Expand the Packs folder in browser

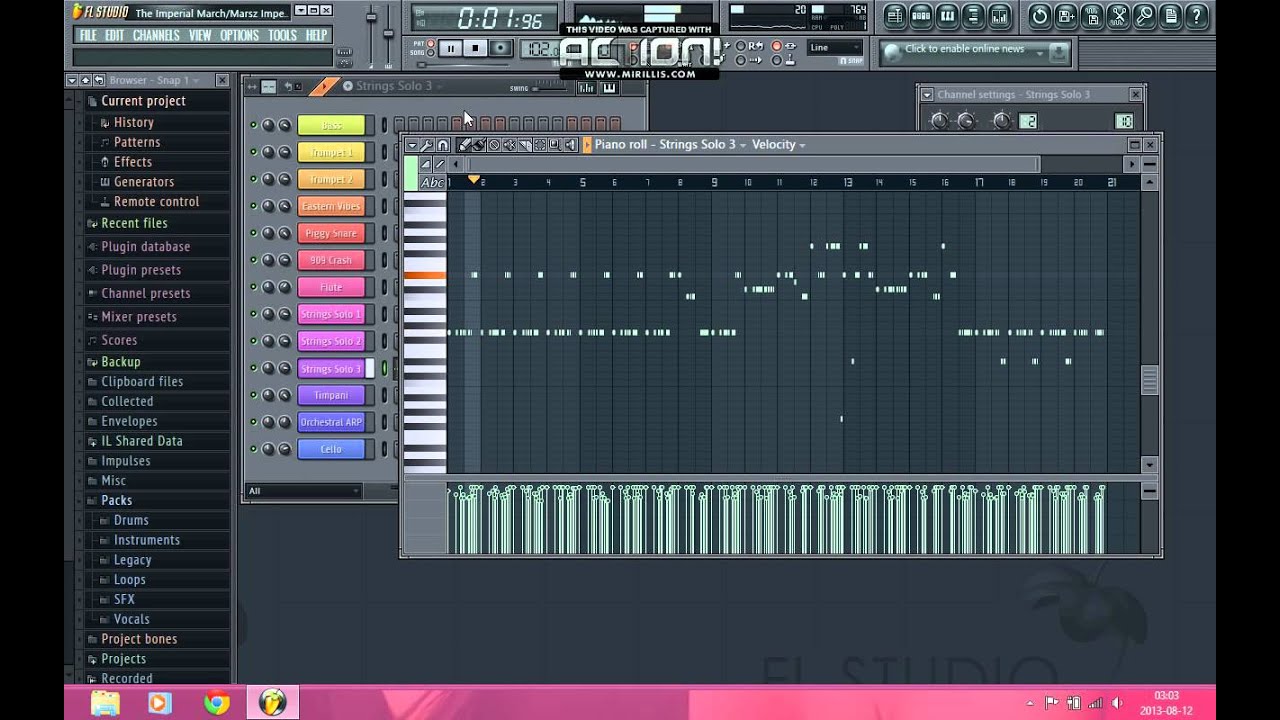click(x=116, y=500)
